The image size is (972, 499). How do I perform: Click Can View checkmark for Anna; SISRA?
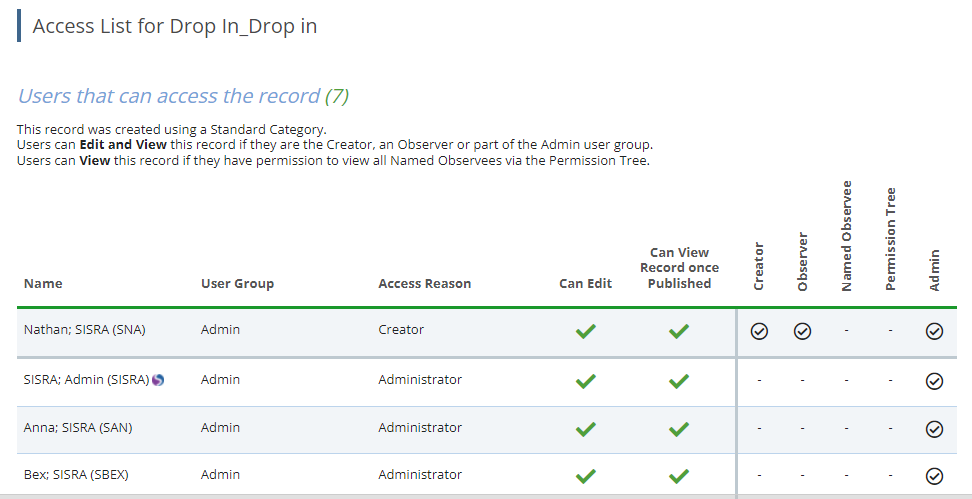(x=679, y=428)
